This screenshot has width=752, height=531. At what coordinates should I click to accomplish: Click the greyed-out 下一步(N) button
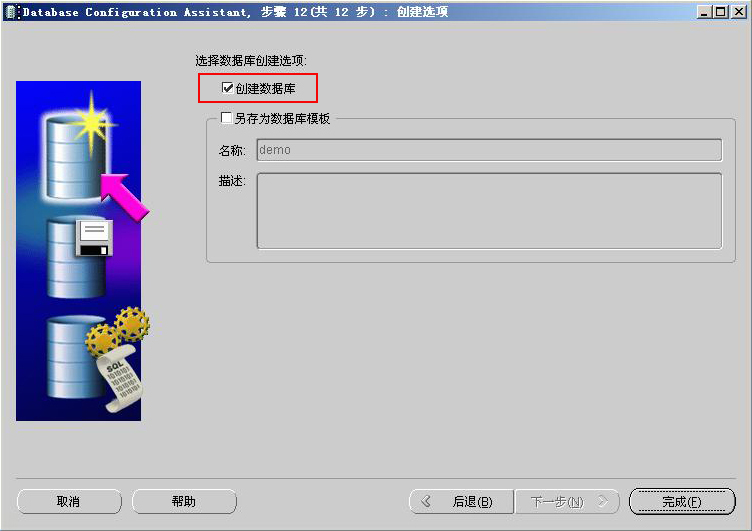click(566, 501)
